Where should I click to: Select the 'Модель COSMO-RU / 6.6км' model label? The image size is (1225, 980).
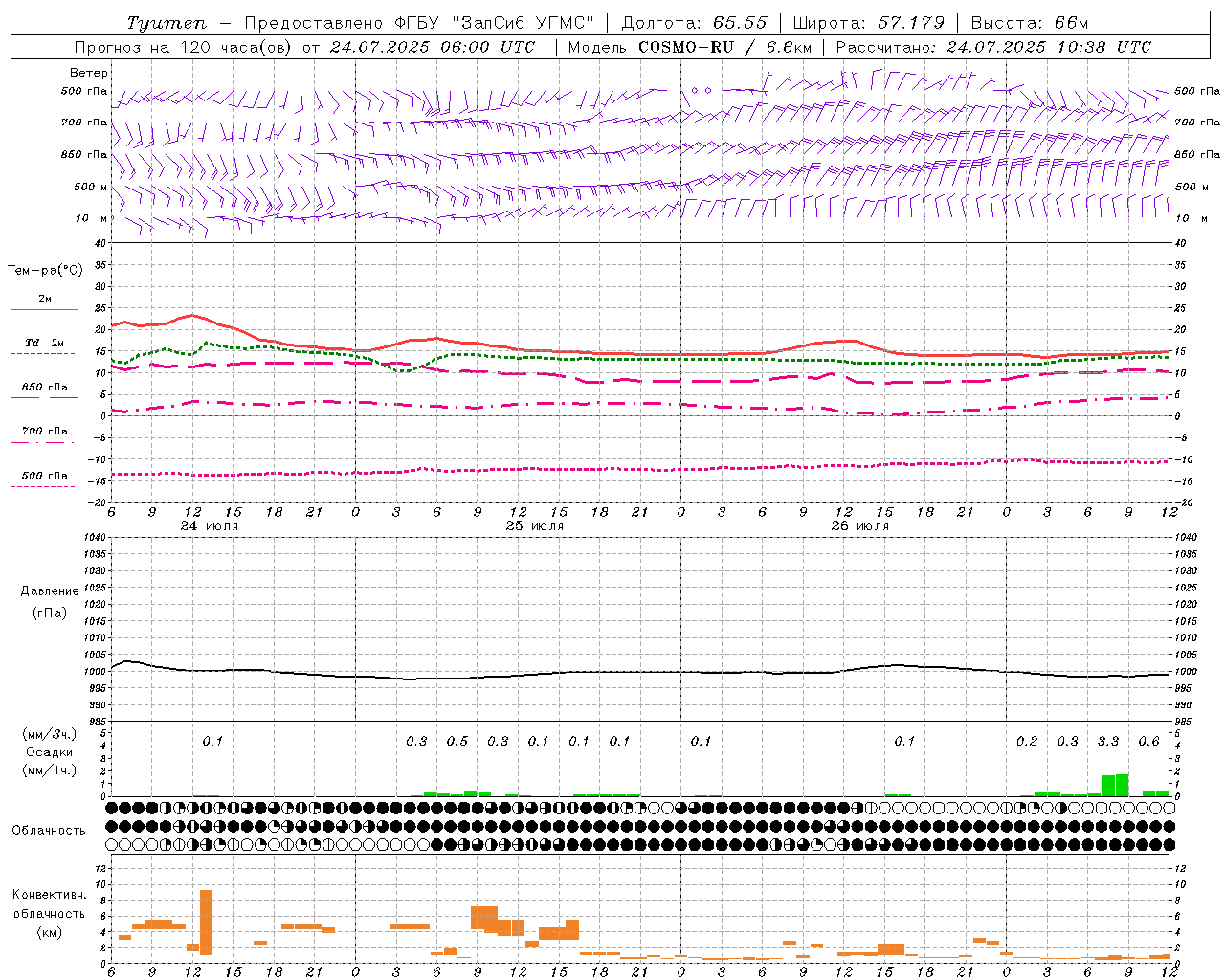690,47
